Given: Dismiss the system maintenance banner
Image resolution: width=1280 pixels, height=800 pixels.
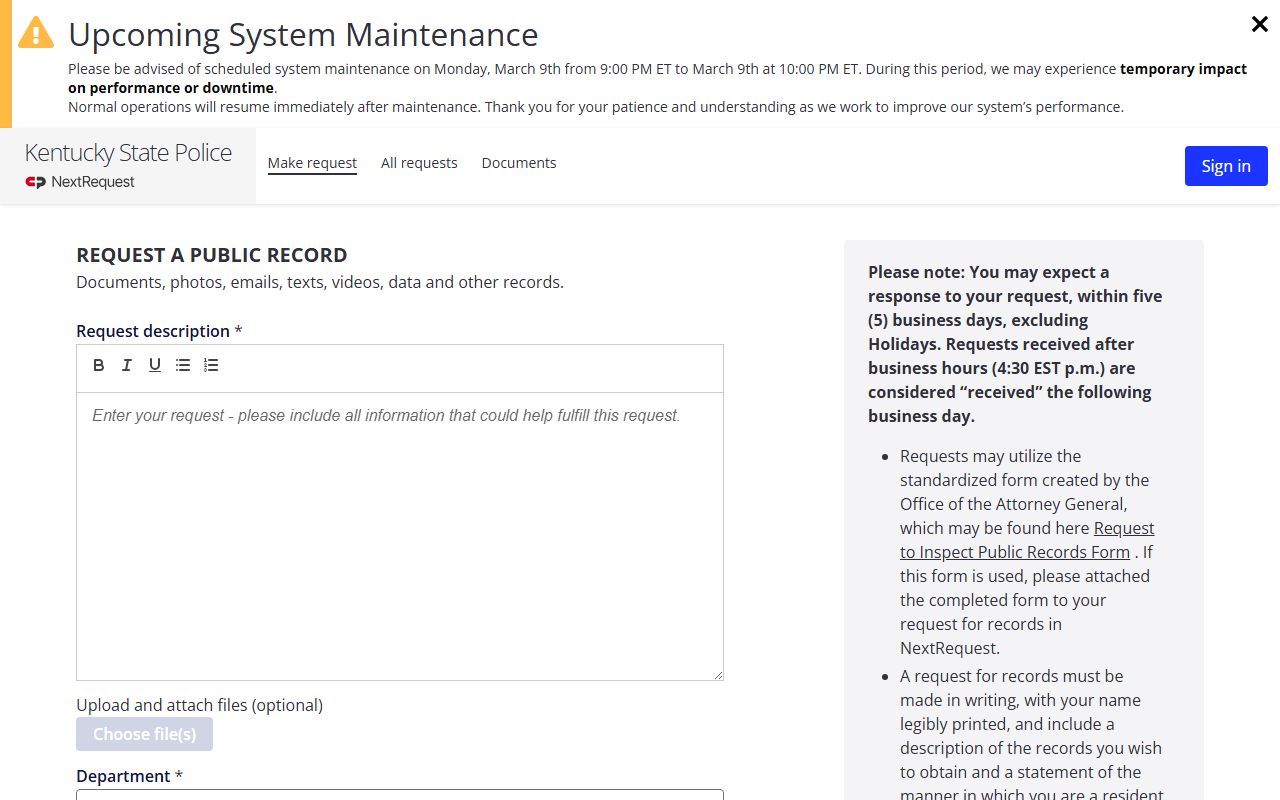Looking at the screenshot, I should (x=1260, y=25).
